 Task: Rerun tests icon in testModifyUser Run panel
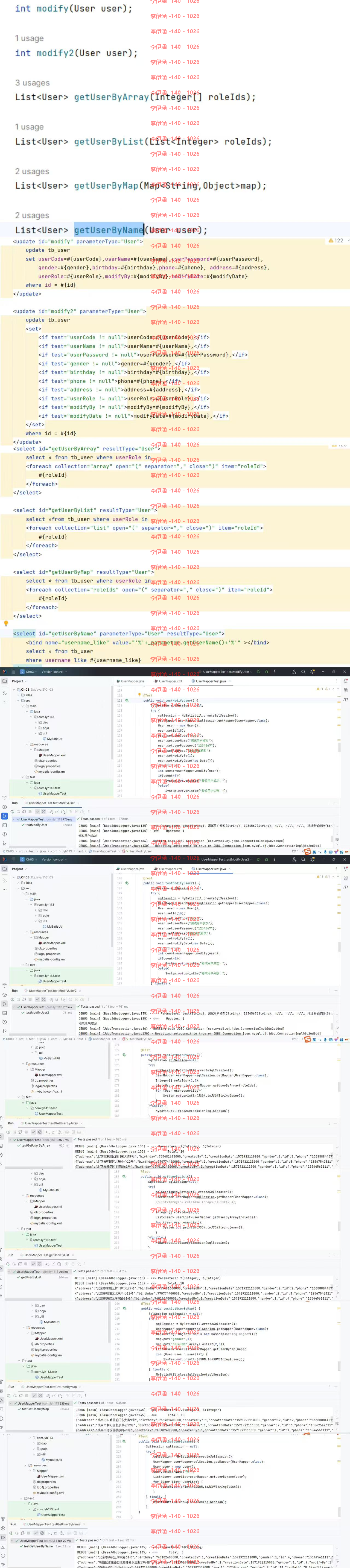click(x=12, y=811)
